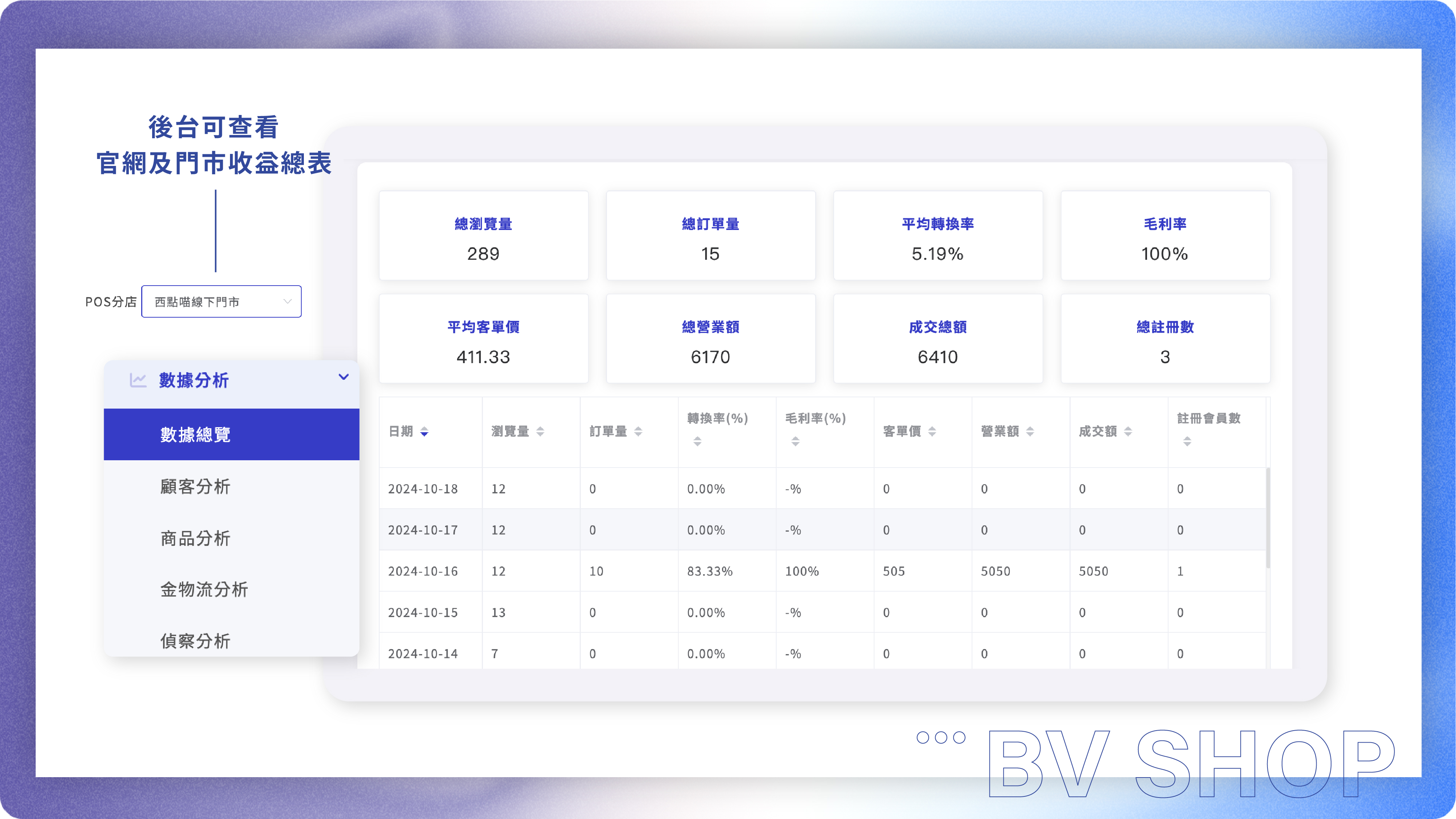
Task: Click the 毛利率 100% card
Action: coord(1165,236)
